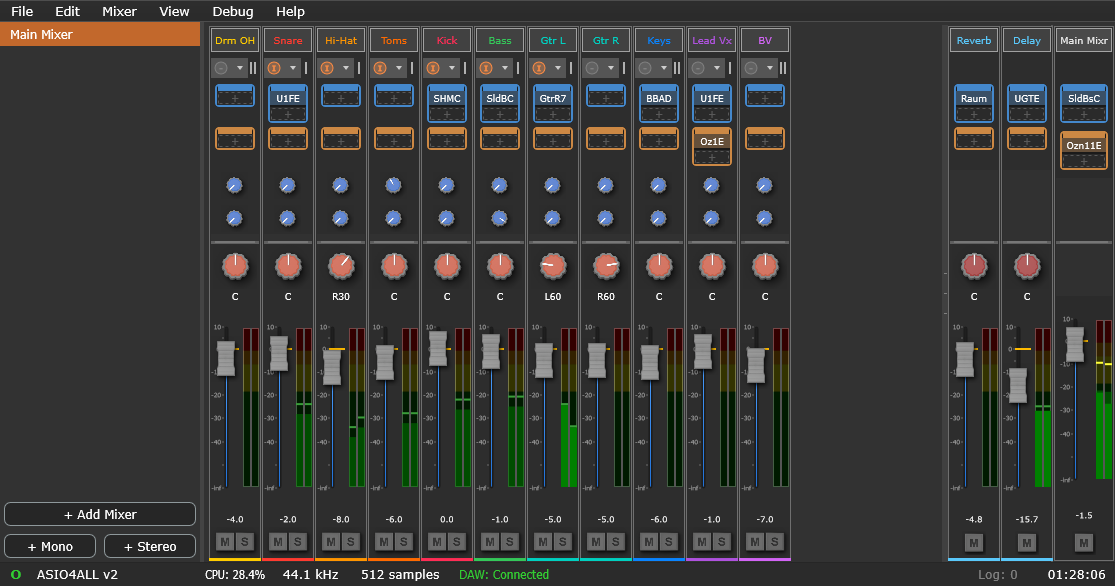The image size is (1115, 586).
Task: Open the Ozn11E plugin on Main Mixr
Action: [1084, 145]
